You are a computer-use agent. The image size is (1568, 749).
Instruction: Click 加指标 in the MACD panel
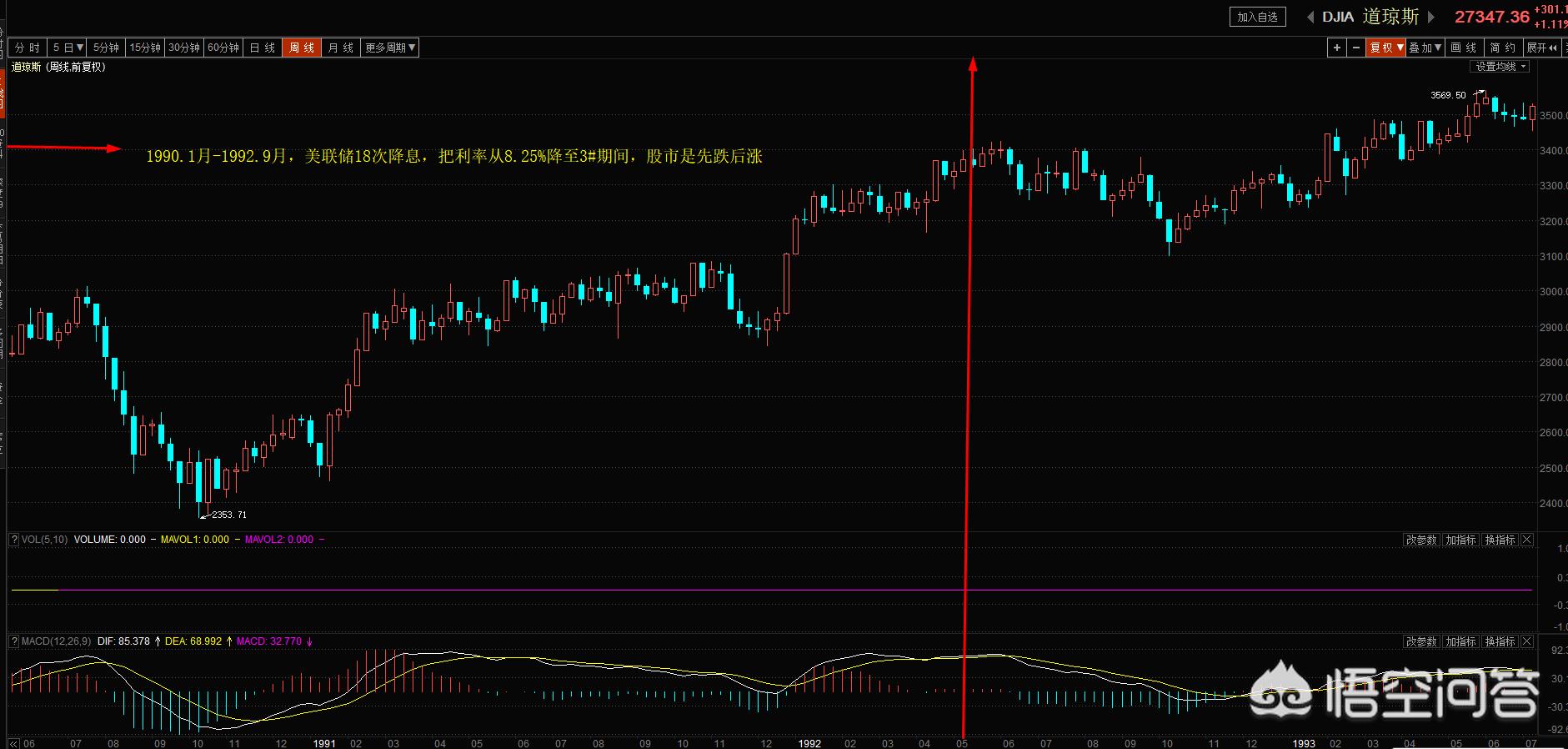click(x=1460, y=641)
